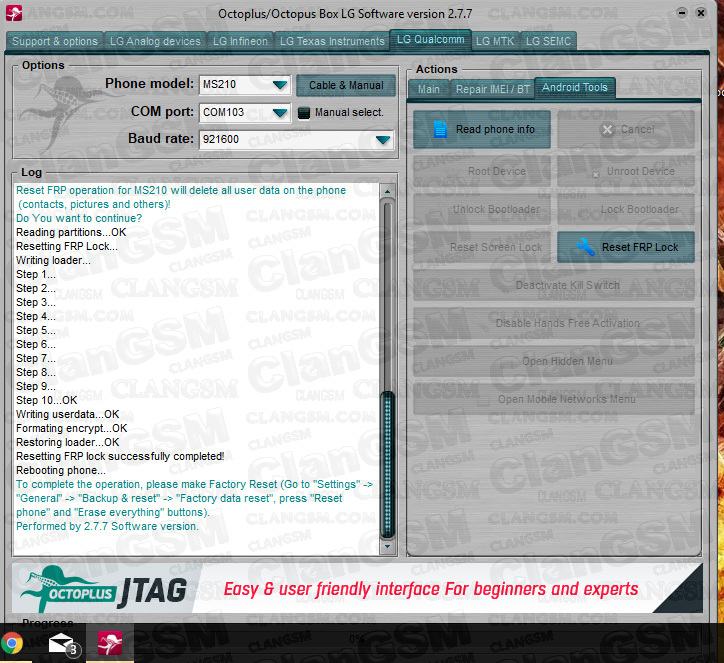Click the Open Hidden Menu button
724x663 pixels.
(x=554, y=361)
